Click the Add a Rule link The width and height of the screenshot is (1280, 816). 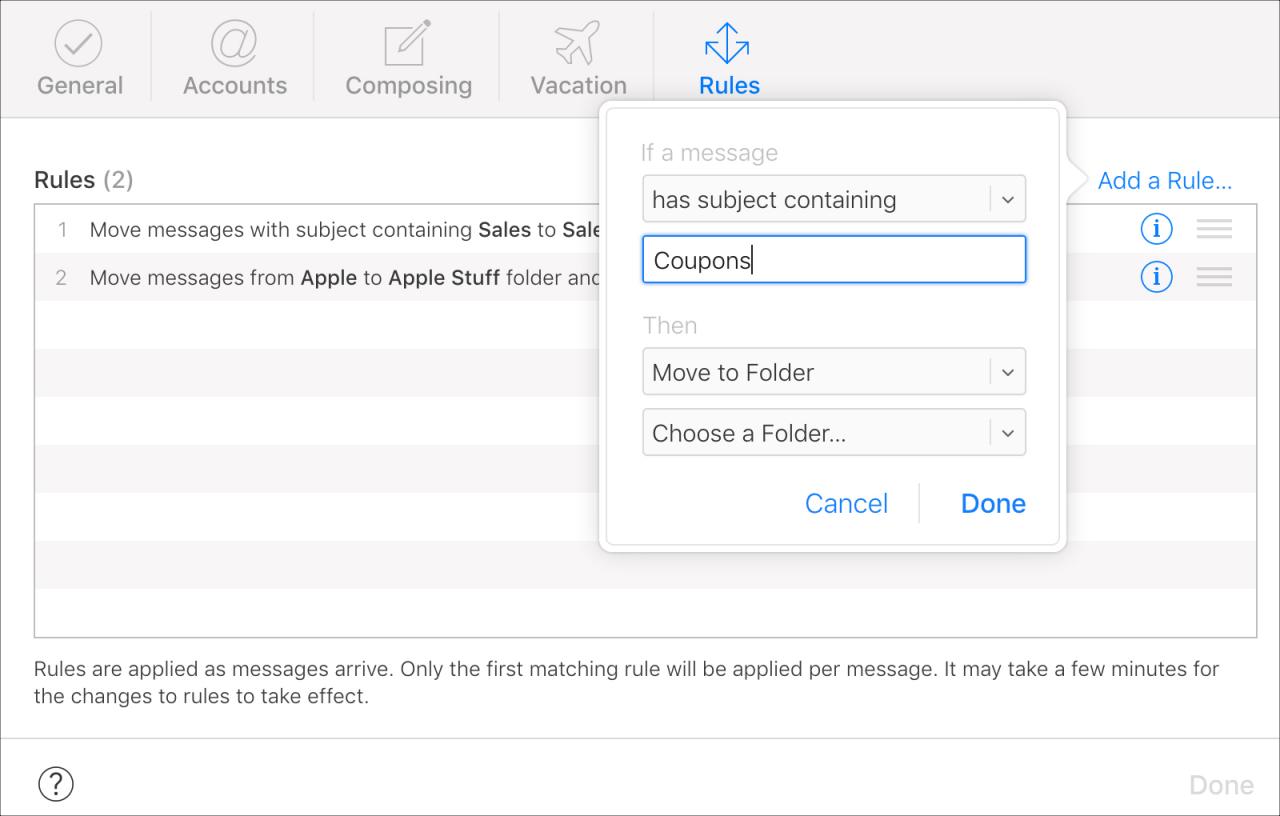1164,181
